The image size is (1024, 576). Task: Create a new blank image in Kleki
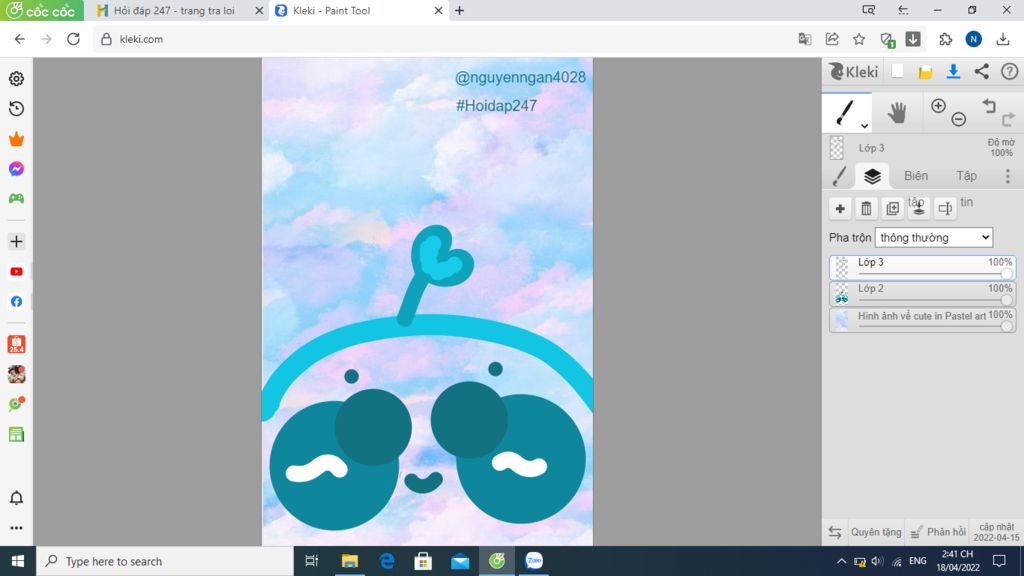(897, 72)
